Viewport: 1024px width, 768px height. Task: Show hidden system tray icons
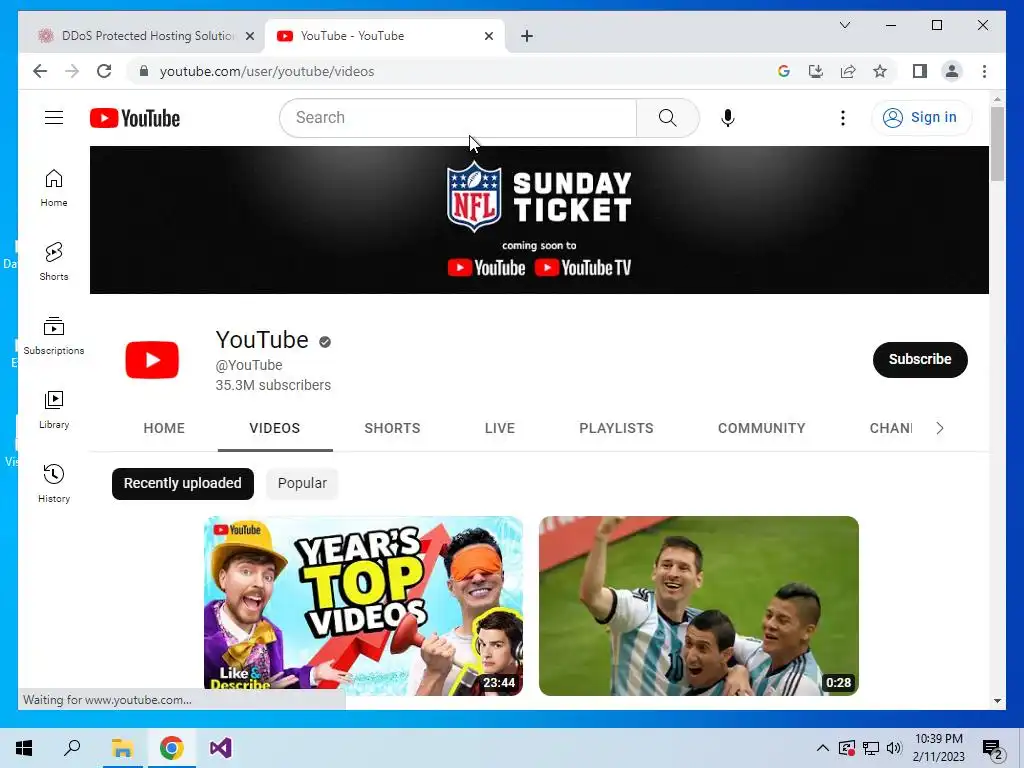[823, 748]
